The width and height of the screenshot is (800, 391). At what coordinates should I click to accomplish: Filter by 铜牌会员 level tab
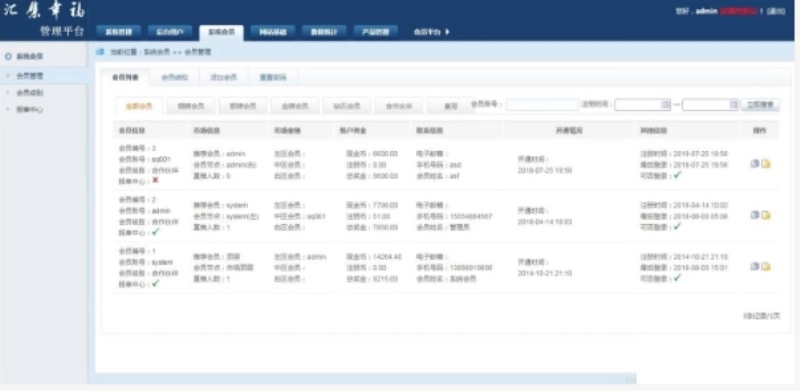click(x=191, y=106)
